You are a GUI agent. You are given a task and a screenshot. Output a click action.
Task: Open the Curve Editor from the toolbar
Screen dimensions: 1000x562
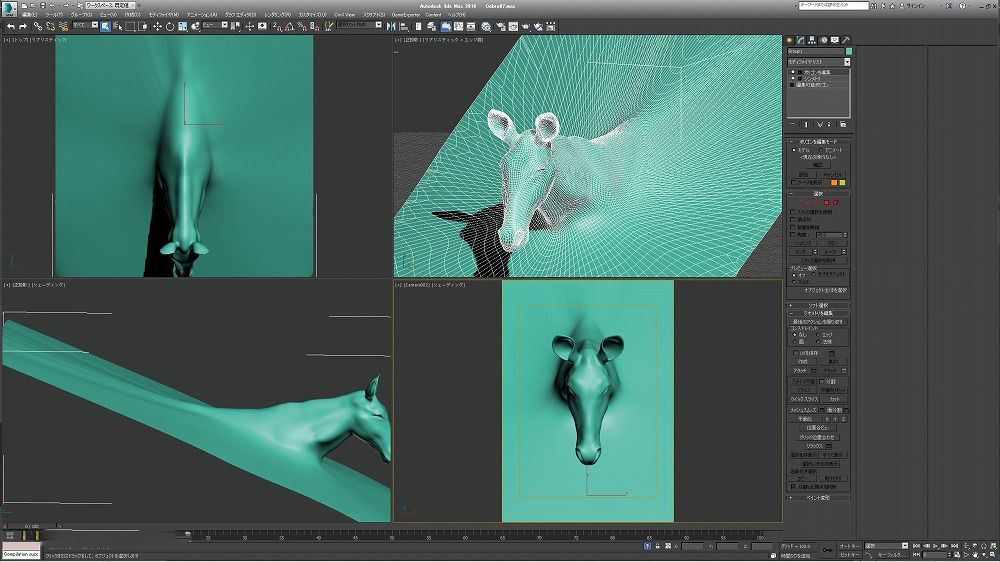(459, 26)
